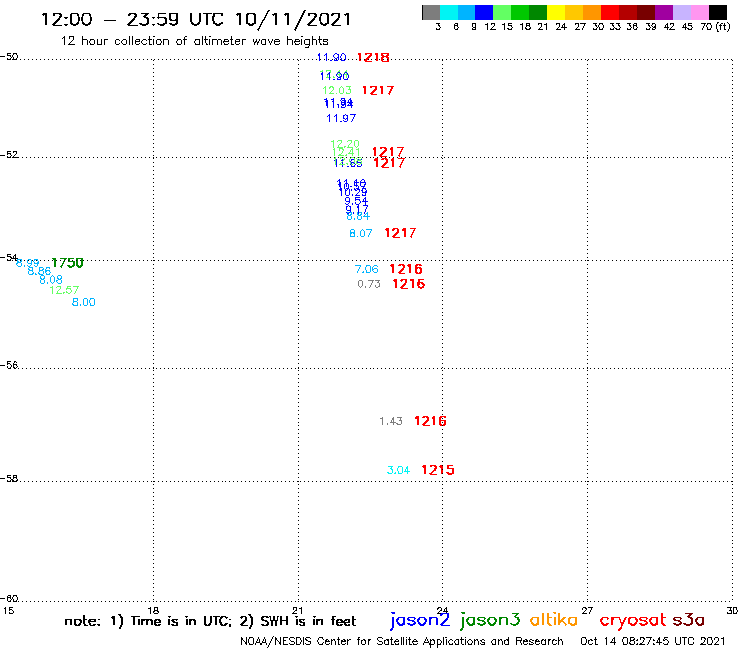740x650 pixels.
Task: Click the longitude axis label '21'
Action: pos(297,610)
